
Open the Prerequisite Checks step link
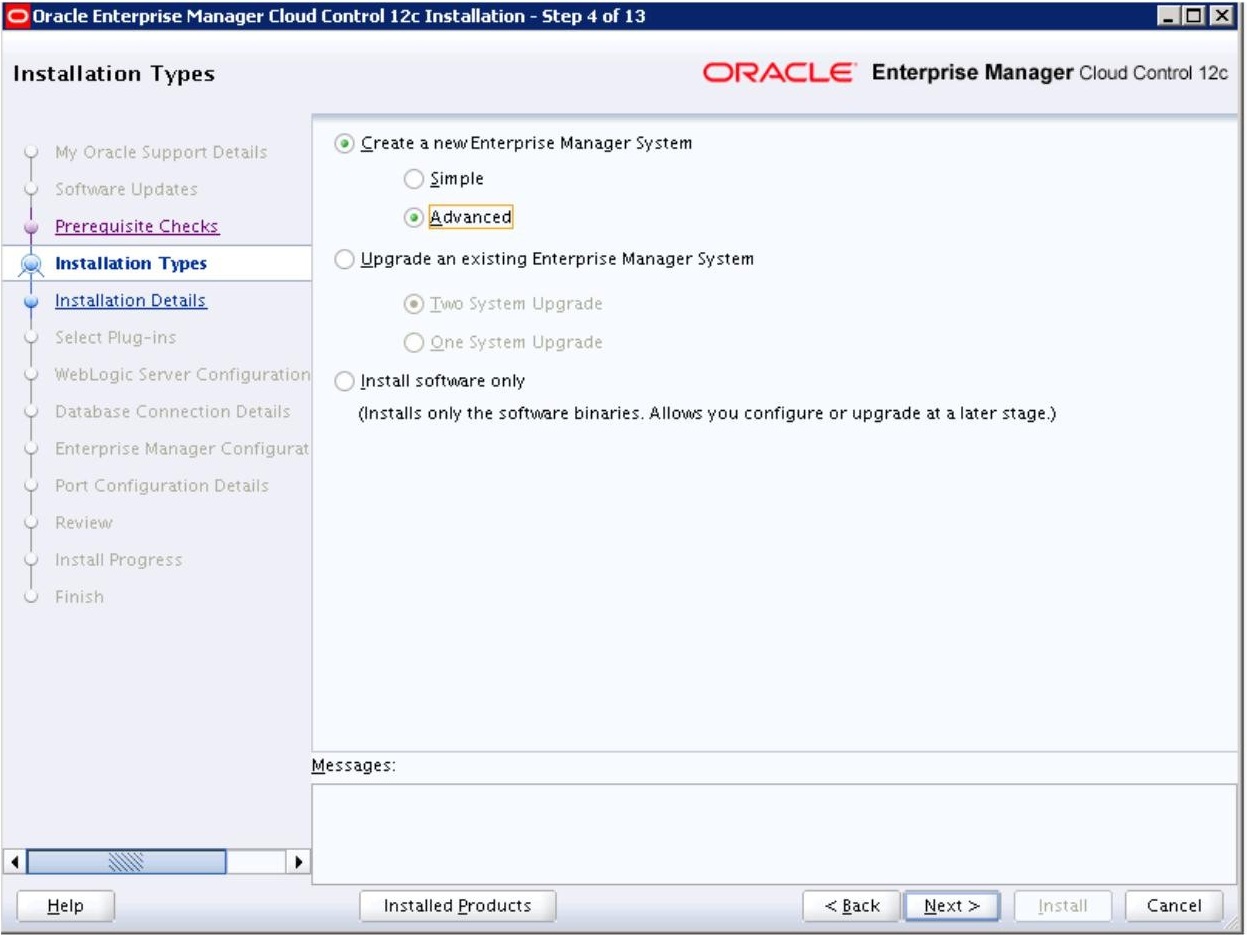136,226
